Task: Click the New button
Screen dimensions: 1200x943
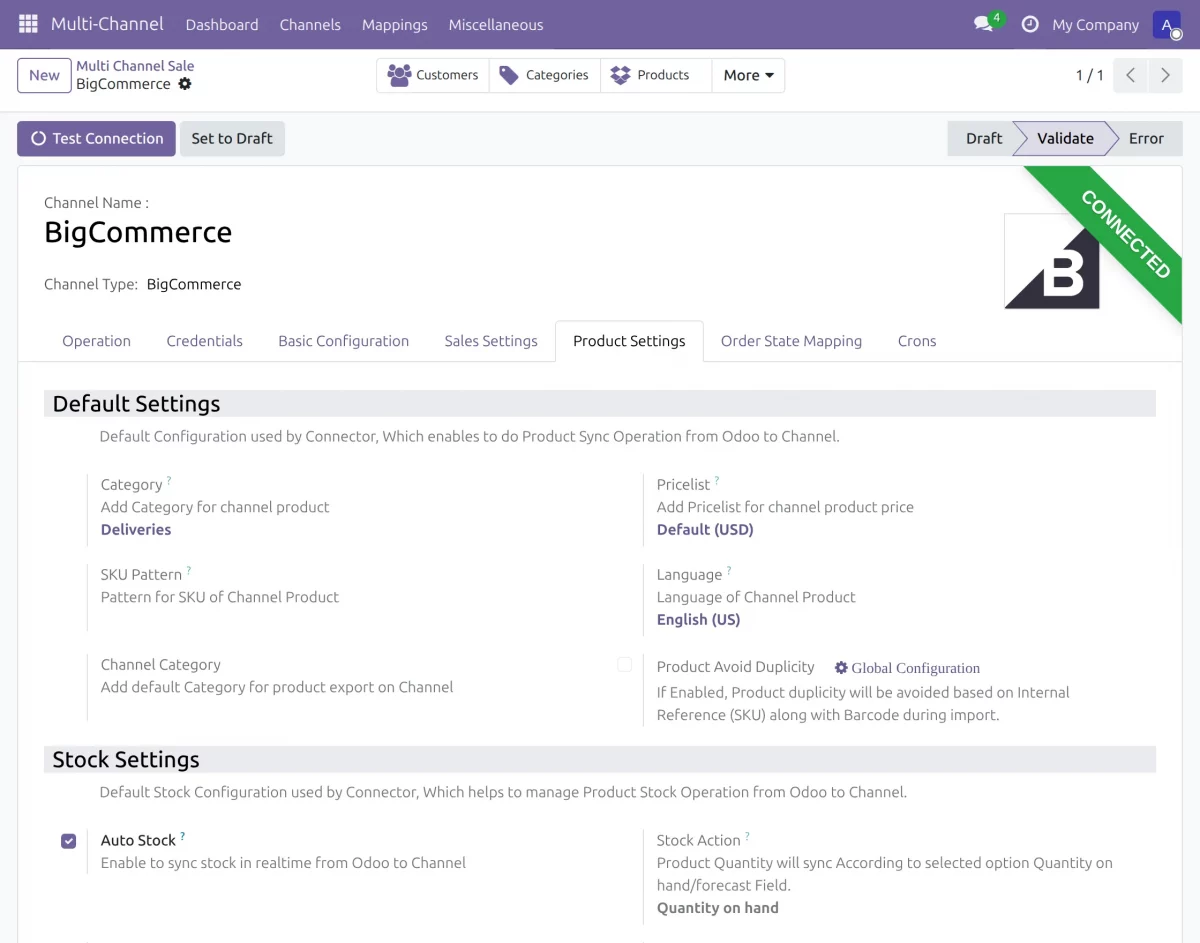Action: 44,75
